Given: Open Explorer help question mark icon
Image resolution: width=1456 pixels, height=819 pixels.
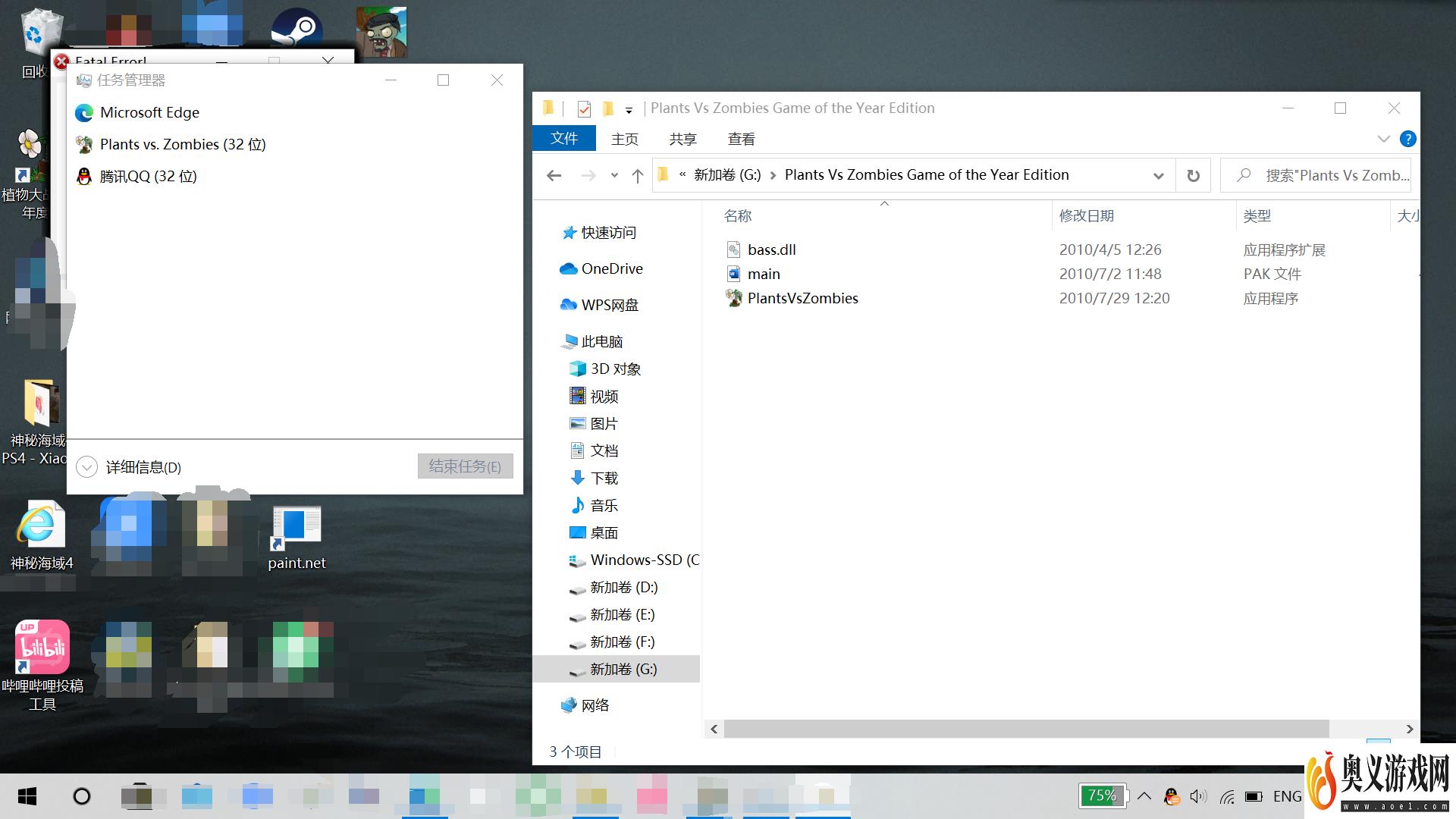Looking at the screenshot, I should 1407,139.
